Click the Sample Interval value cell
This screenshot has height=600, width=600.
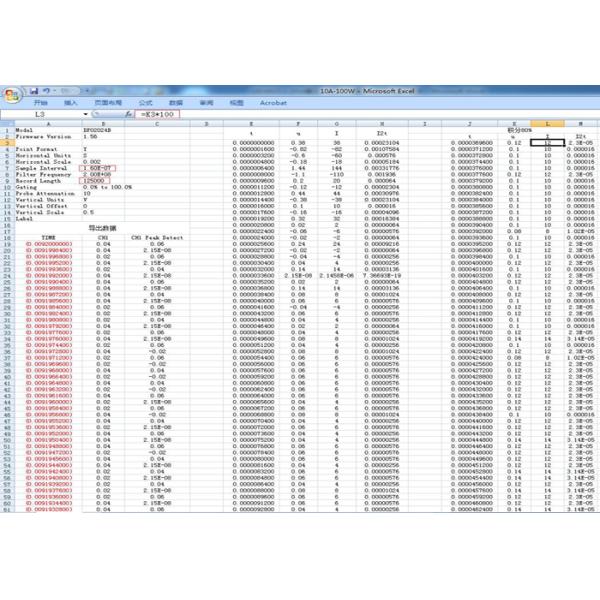pos(98,167)
